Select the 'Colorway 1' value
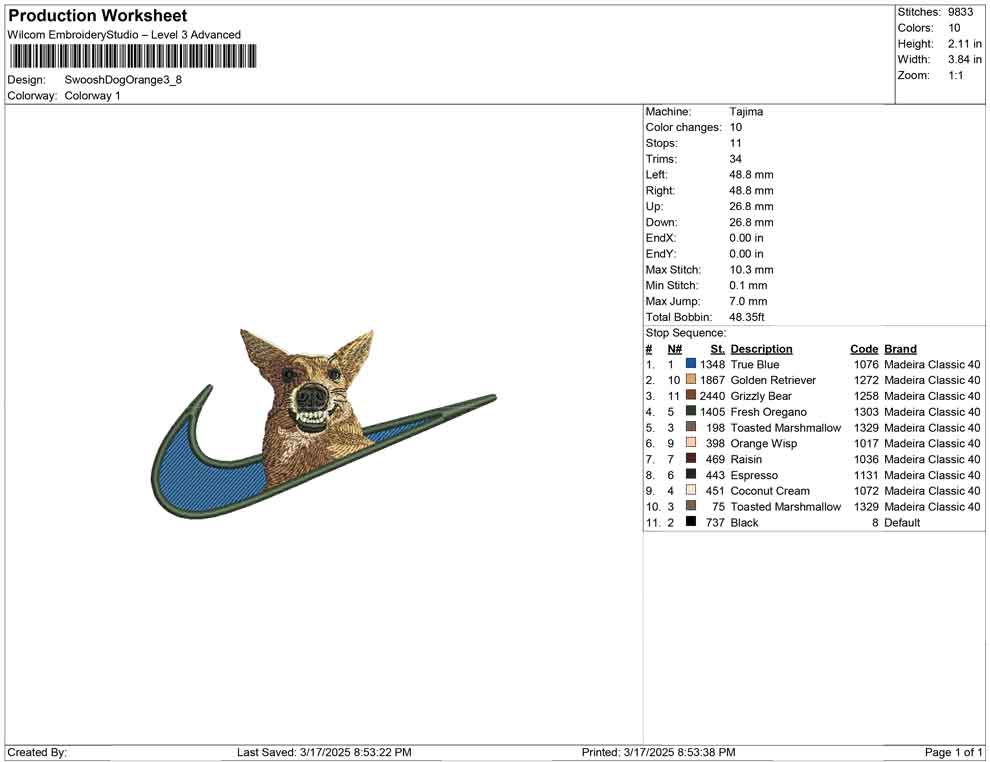The image size is (990, 762). [92, 96]
